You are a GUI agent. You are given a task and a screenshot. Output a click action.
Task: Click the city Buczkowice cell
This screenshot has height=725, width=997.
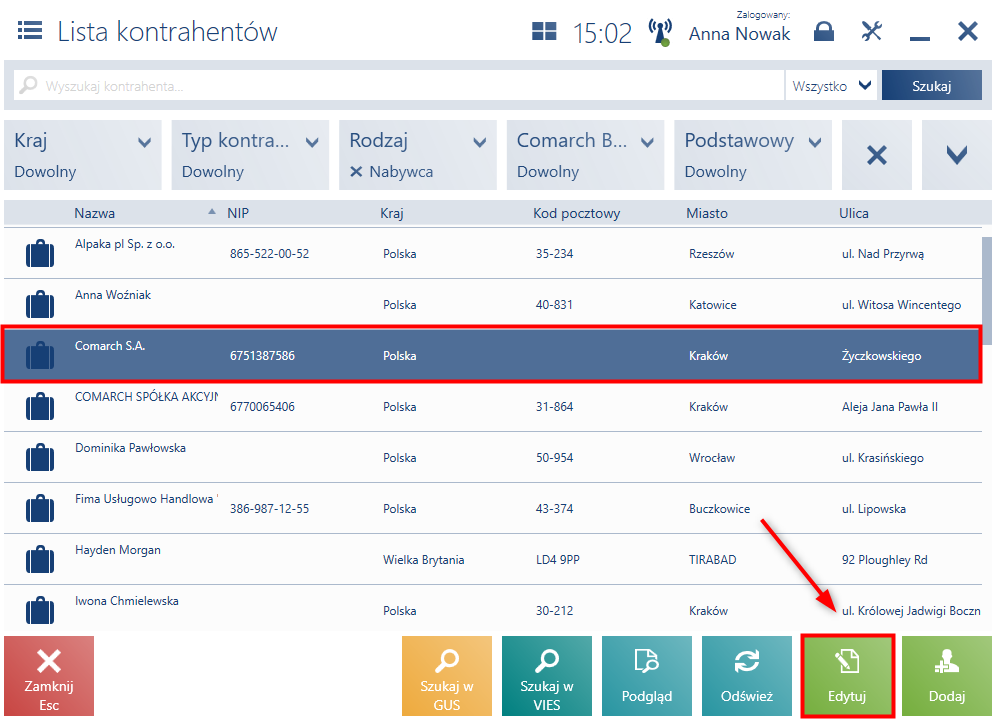pyautogui.click(x=719, y=508)
